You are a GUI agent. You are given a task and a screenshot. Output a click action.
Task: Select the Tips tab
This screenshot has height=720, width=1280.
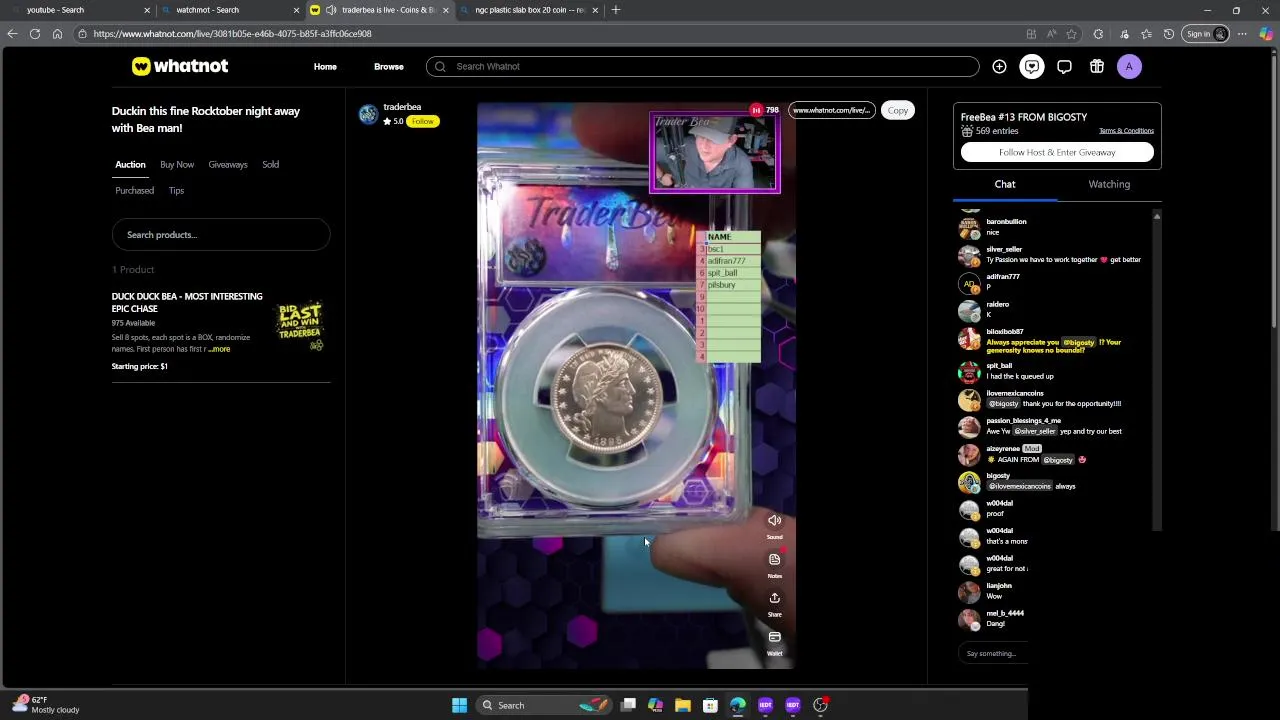click(176, 190)
